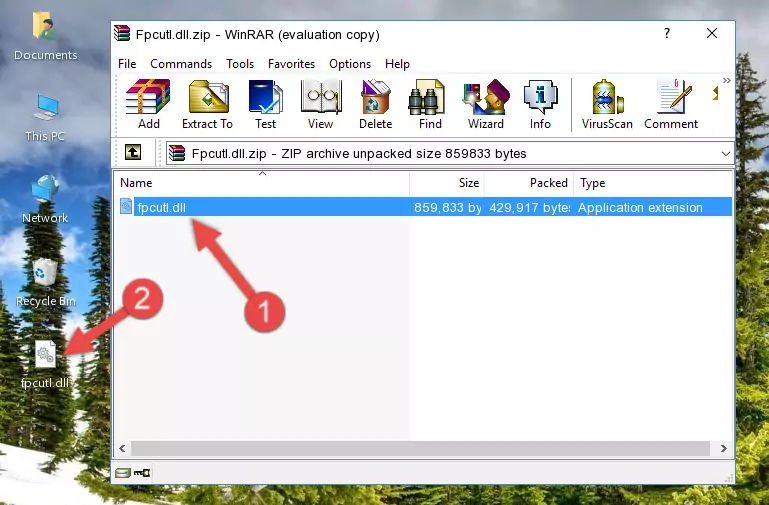Run the Test archive tool
Screen dimensions: 769x505
click(x=265, y=104)
